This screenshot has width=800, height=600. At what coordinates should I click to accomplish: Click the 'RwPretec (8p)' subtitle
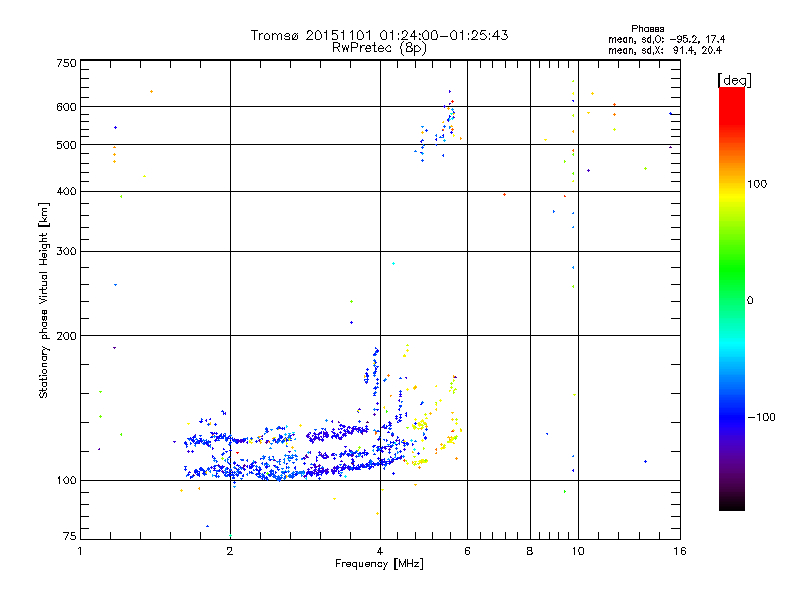pyautogui.click(x=379, y=48)
